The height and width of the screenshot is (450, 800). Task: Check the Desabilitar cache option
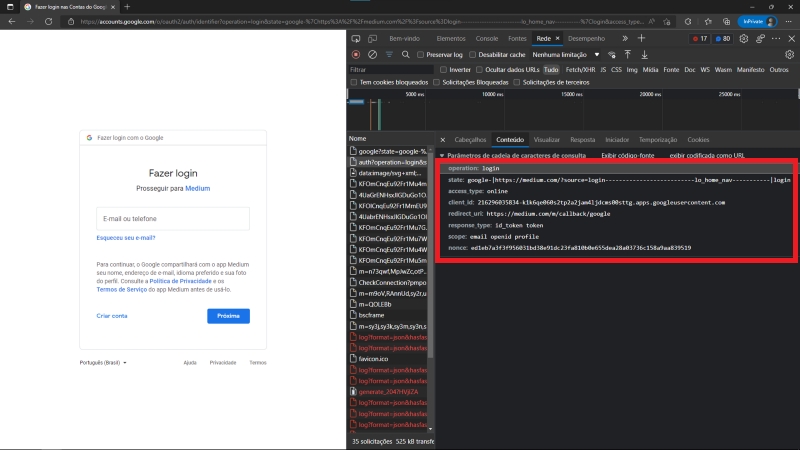click(474, 54)
